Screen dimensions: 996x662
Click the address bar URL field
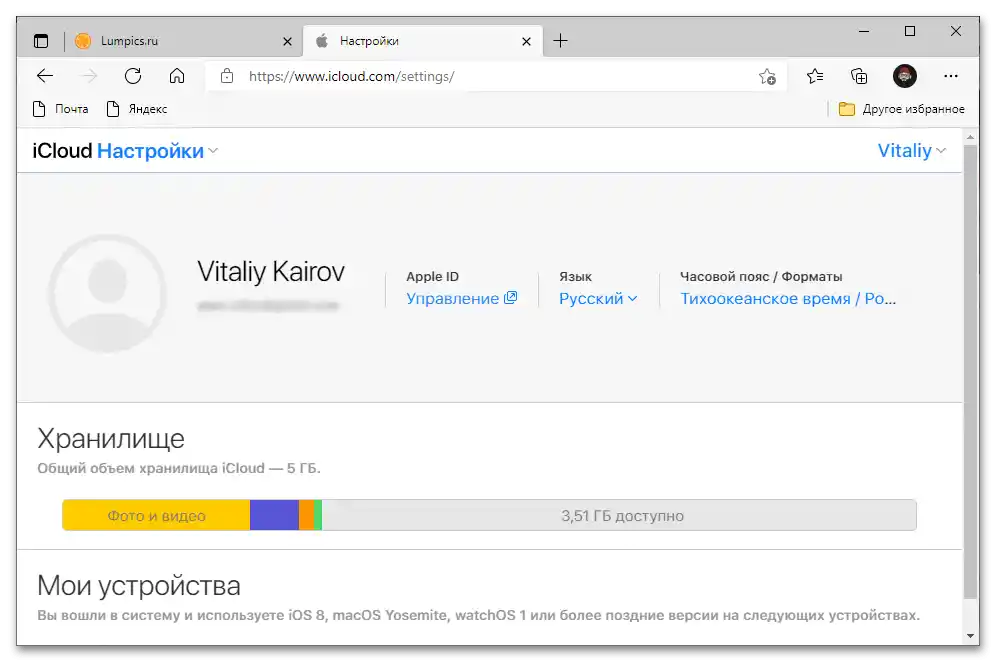[495, 76]
